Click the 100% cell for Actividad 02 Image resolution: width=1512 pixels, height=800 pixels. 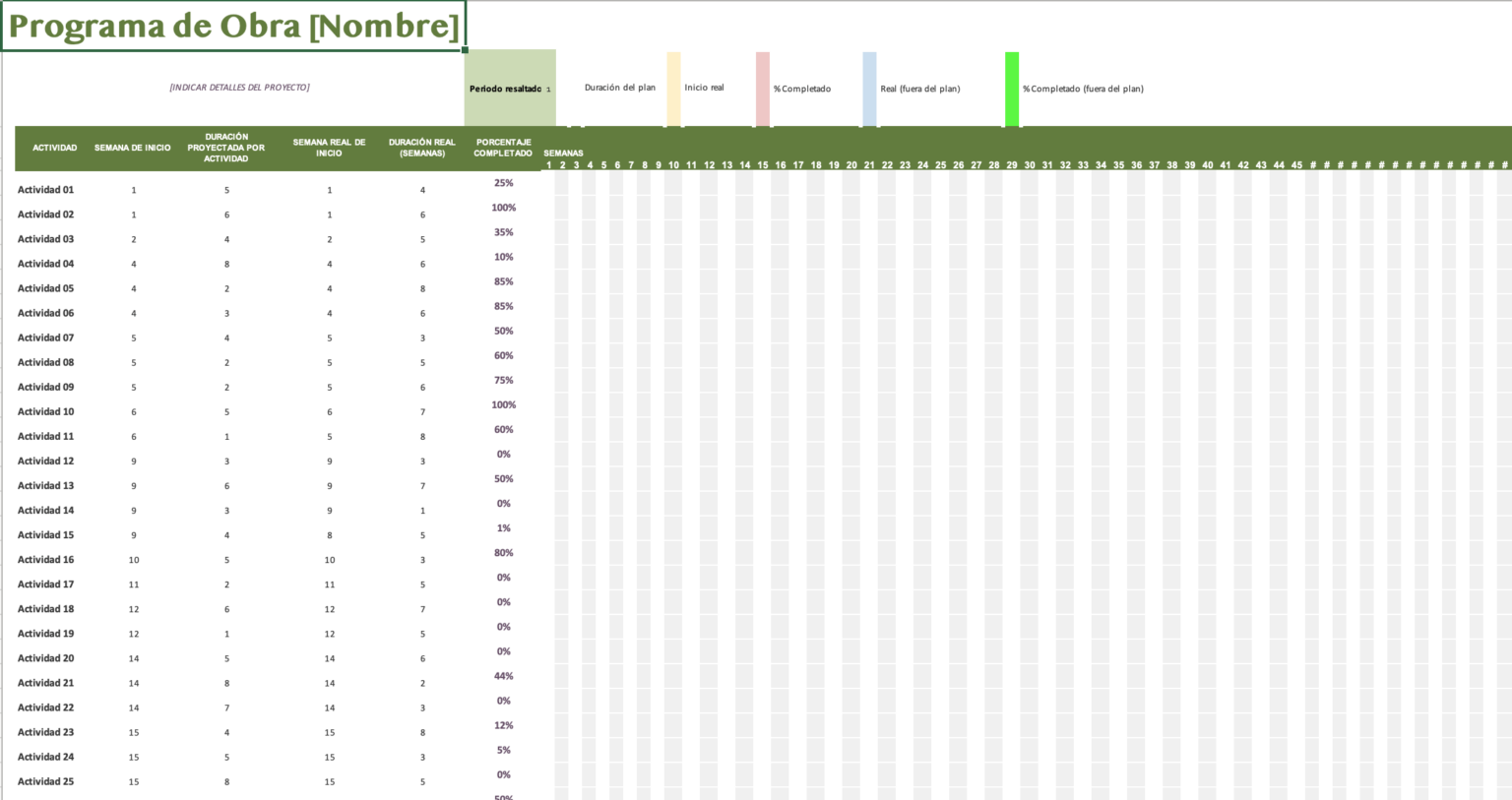[503, 208]
